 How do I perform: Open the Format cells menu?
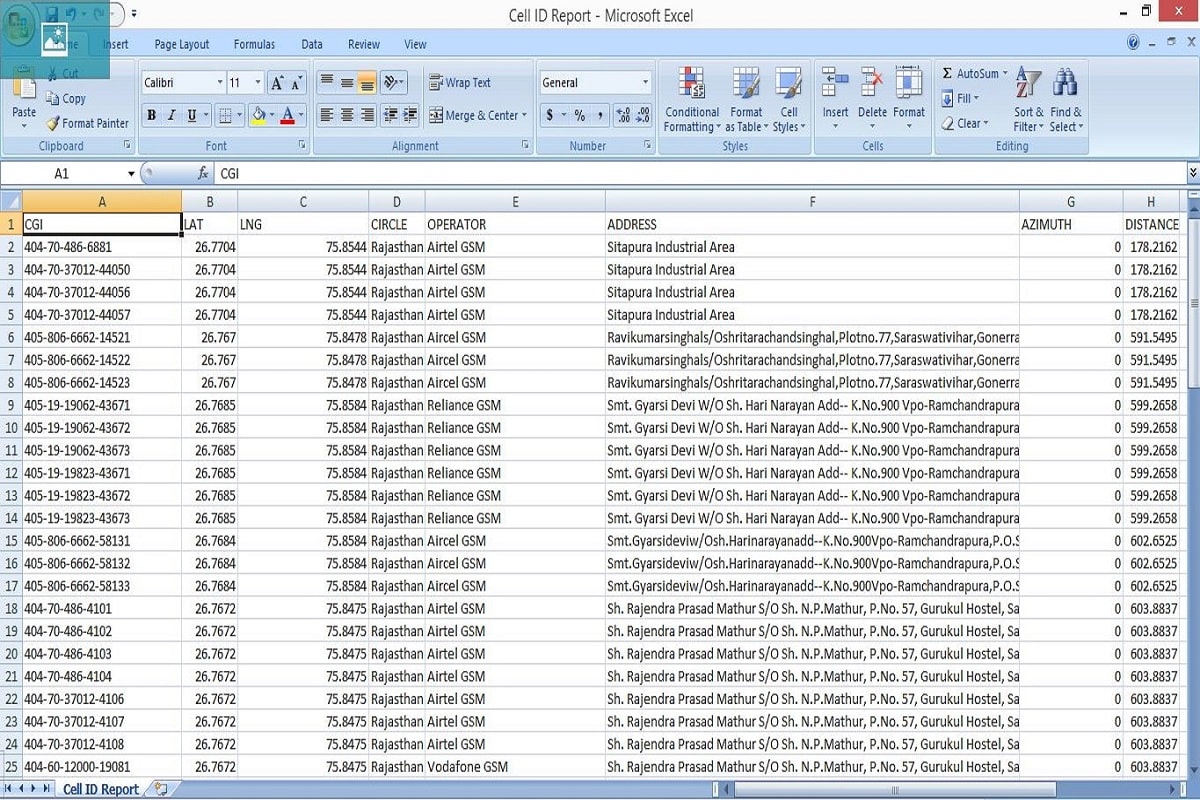click(x=908, y=98)
